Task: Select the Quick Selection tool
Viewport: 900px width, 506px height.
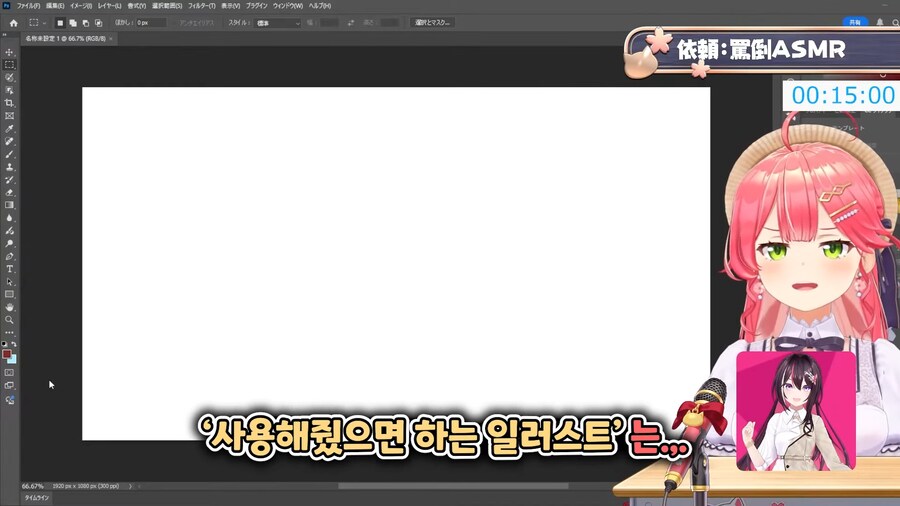Action: [x=9, y=77]
